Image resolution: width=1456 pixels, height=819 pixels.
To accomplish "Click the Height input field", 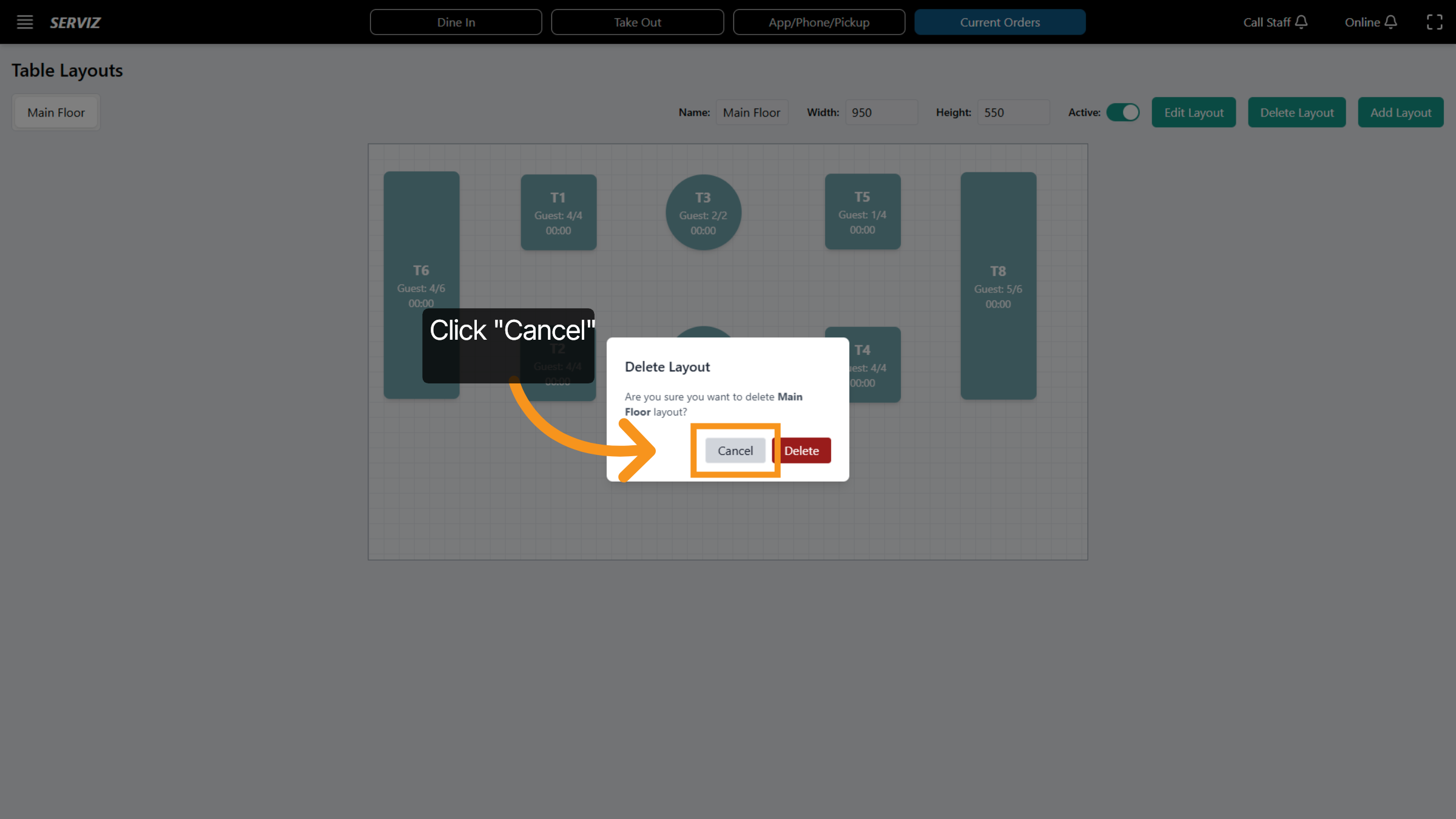I will coord(1013,113).
